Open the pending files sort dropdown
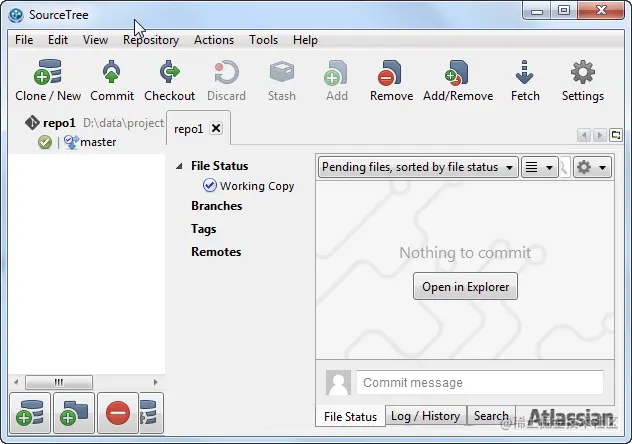632x444 pixels. (418, 167)
